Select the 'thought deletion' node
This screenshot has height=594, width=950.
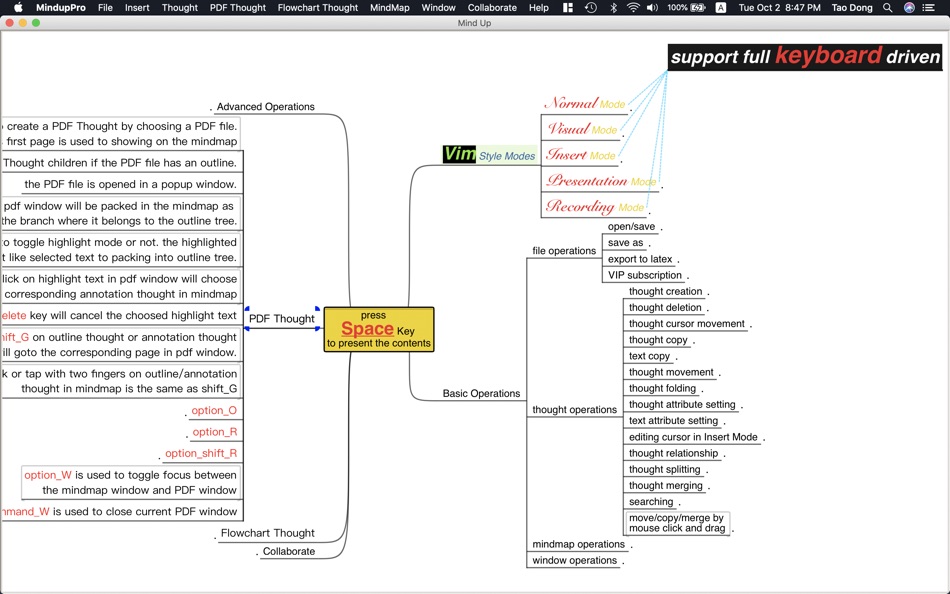click(665, 307)
